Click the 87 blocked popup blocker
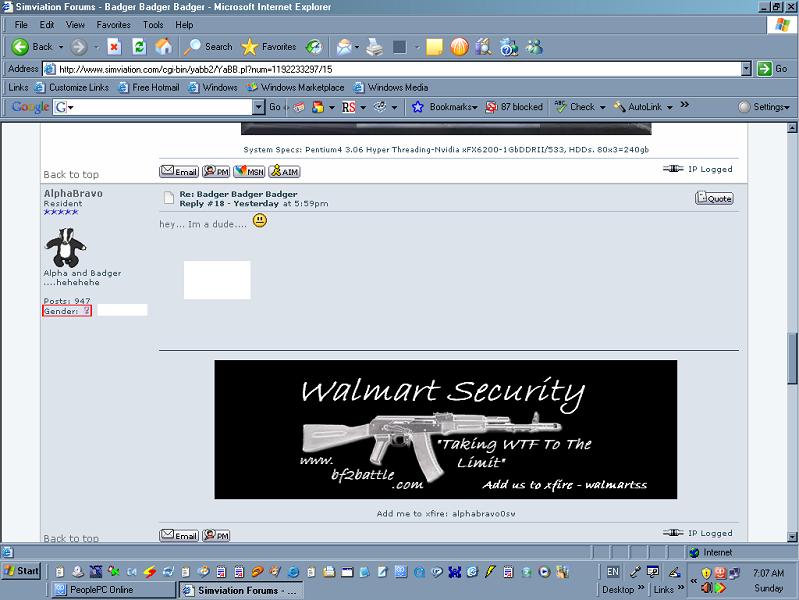799x600 pixels. 514,107
